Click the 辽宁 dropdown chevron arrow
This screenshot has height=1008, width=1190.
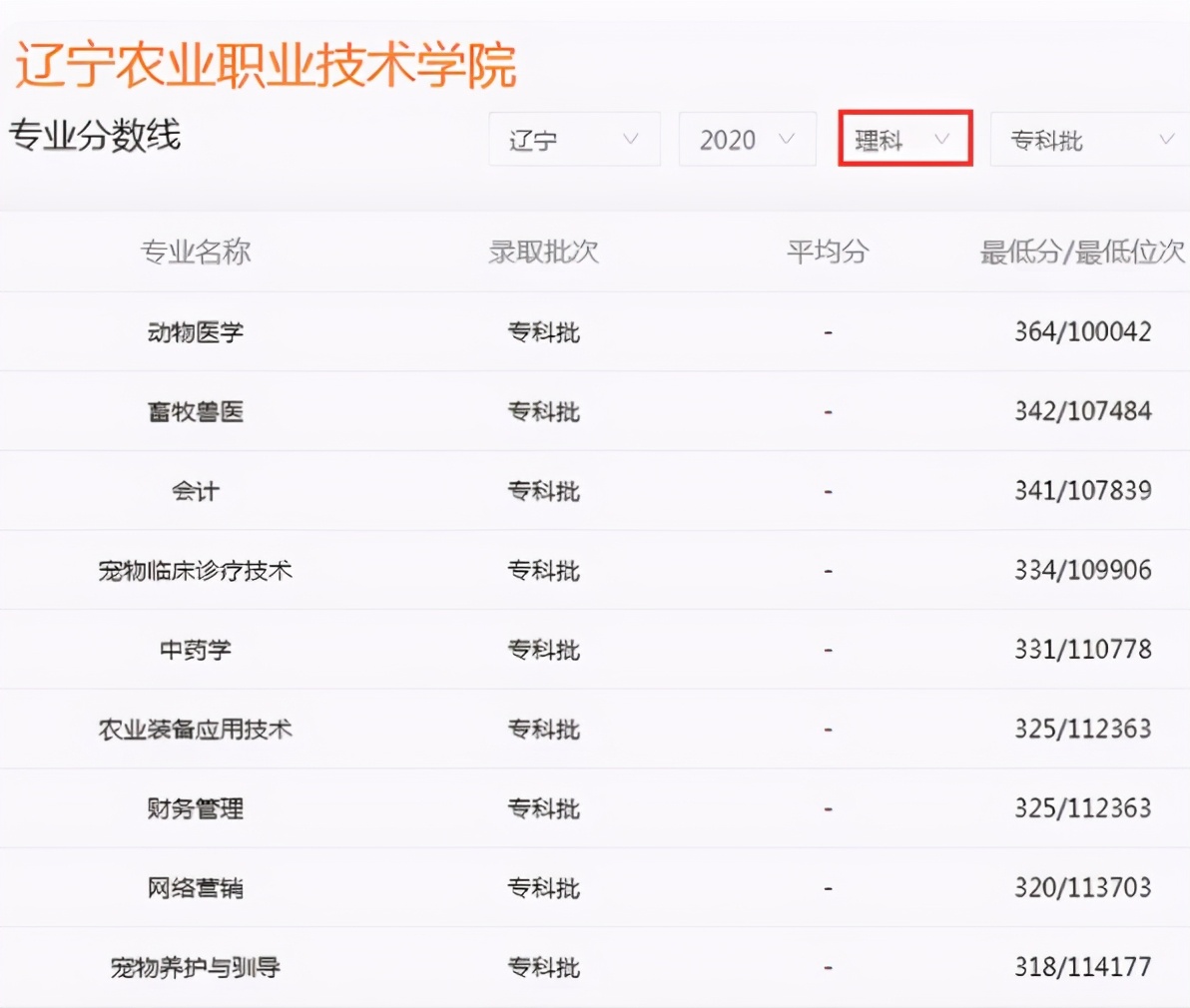[x=631, y=140]
